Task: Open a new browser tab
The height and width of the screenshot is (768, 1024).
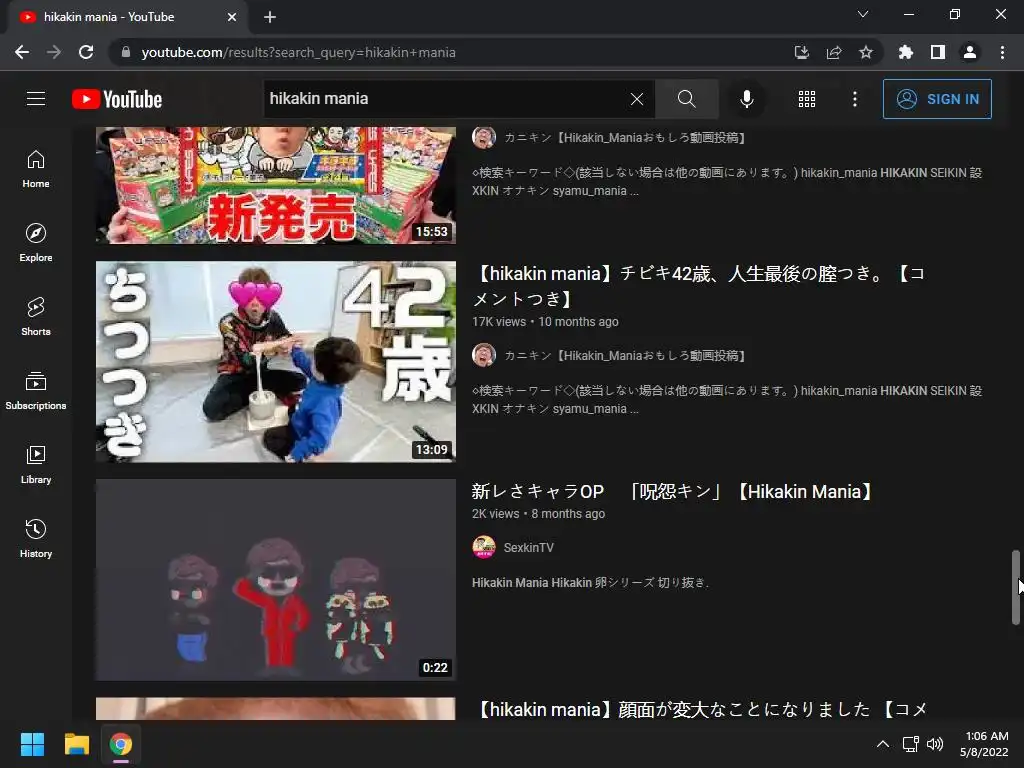Action: [x=270, y=17]
